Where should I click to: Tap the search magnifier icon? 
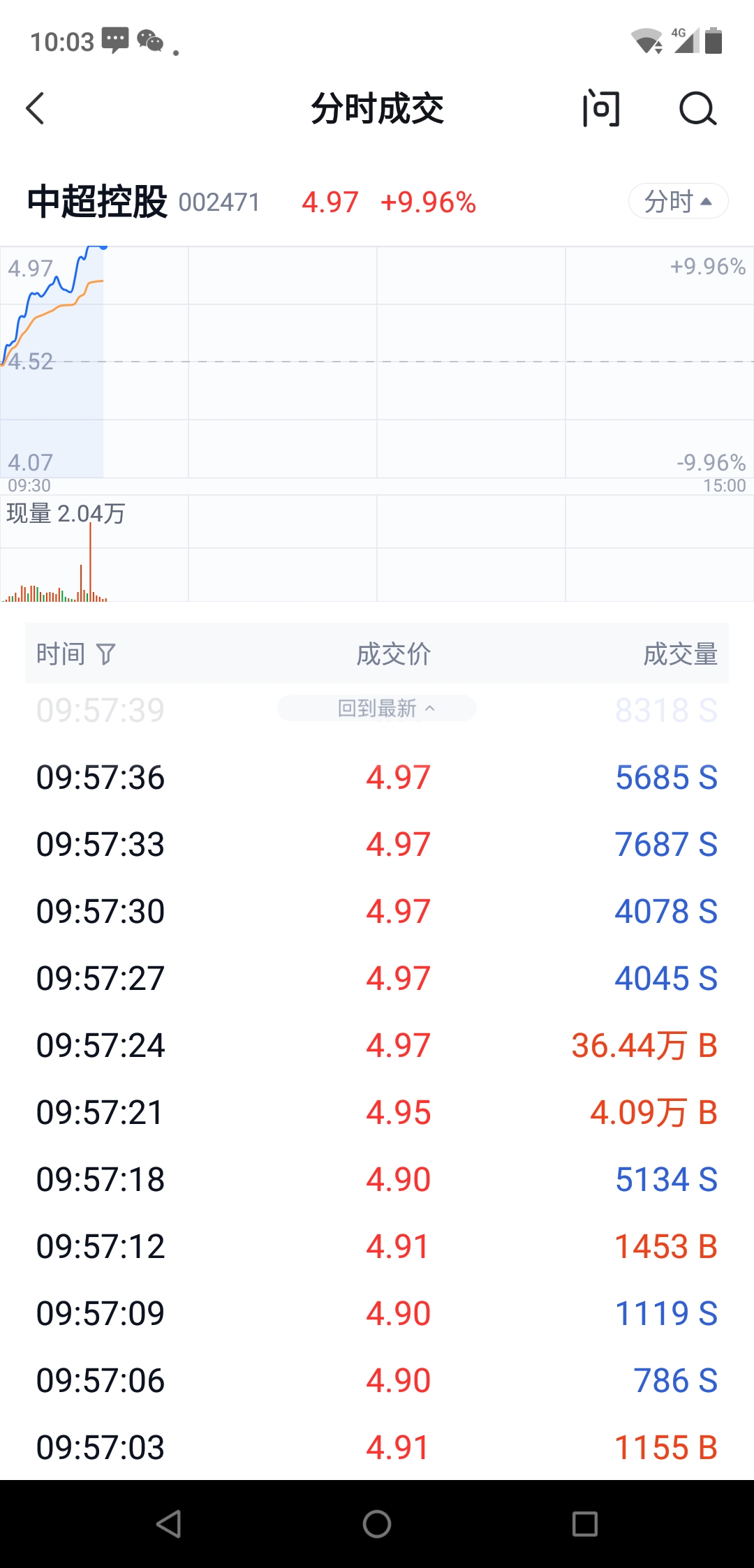click(x=697, y=108)
